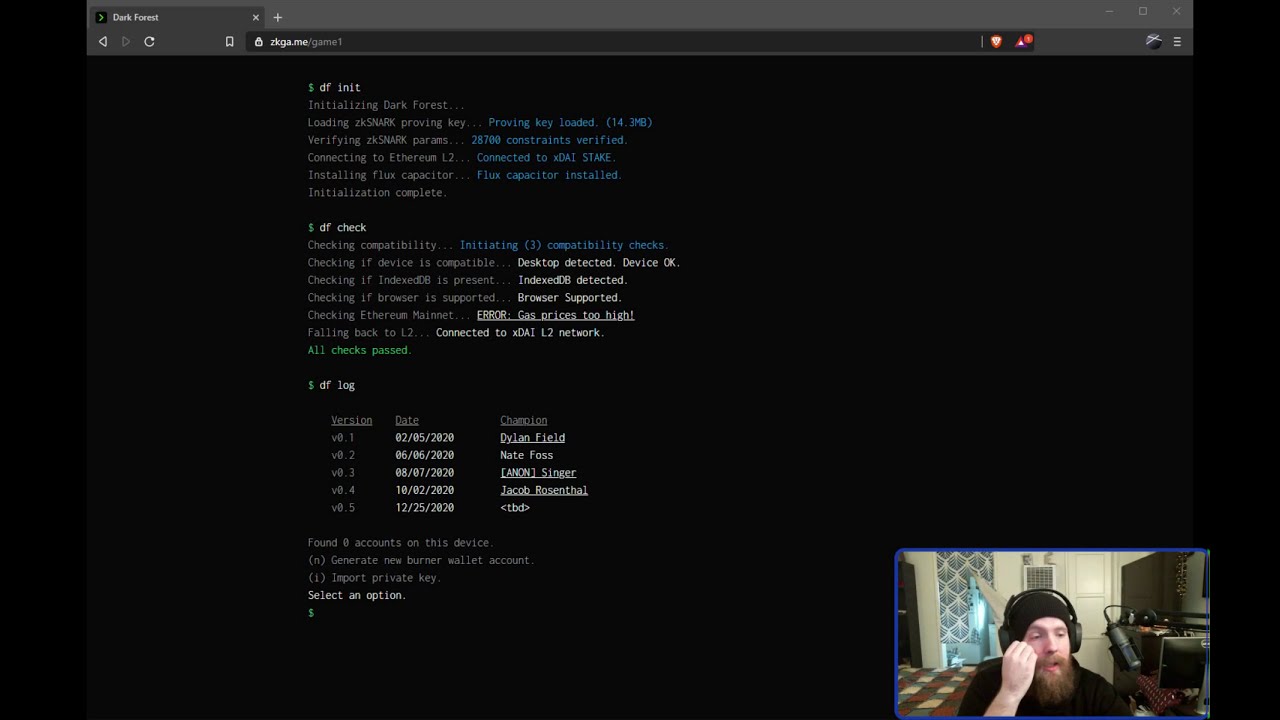The image size is (1280, 720).
Task: Click the "IndexedDB detected." status text
Action: point(573,280)
